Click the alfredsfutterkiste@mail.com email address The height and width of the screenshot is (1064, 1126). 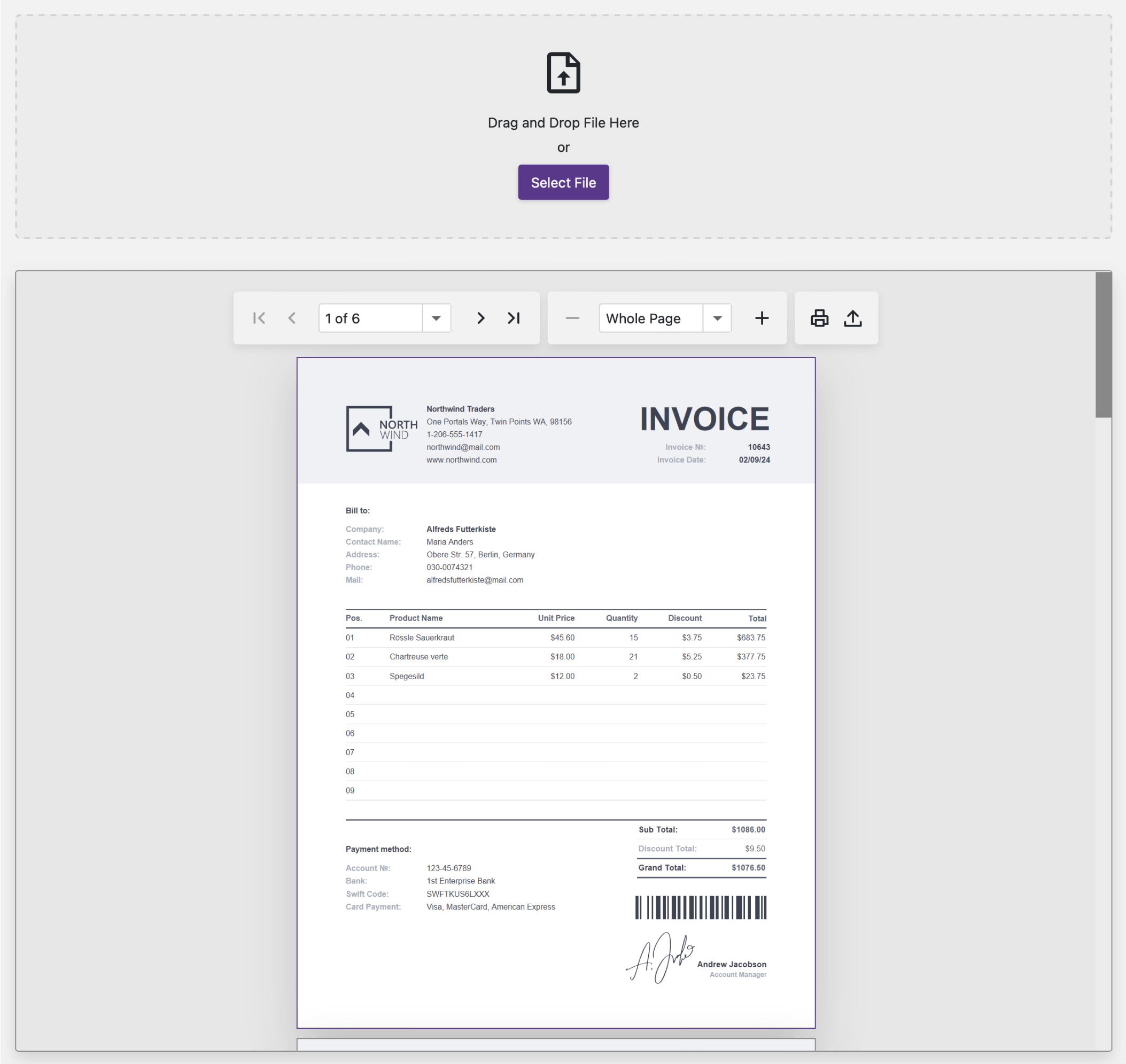[475, 580]
